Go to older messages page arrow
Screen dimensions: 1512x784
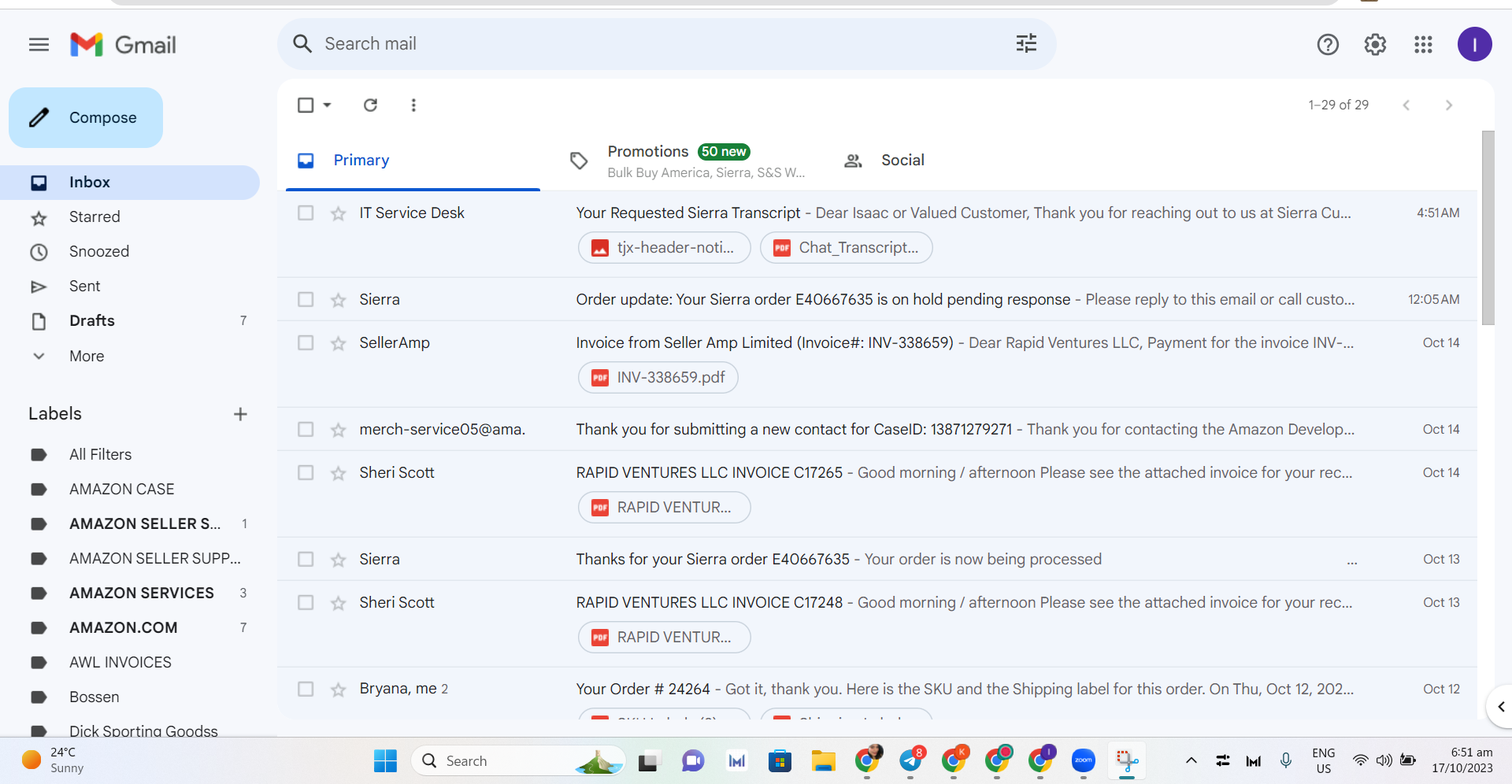[x=1449, y=105]
